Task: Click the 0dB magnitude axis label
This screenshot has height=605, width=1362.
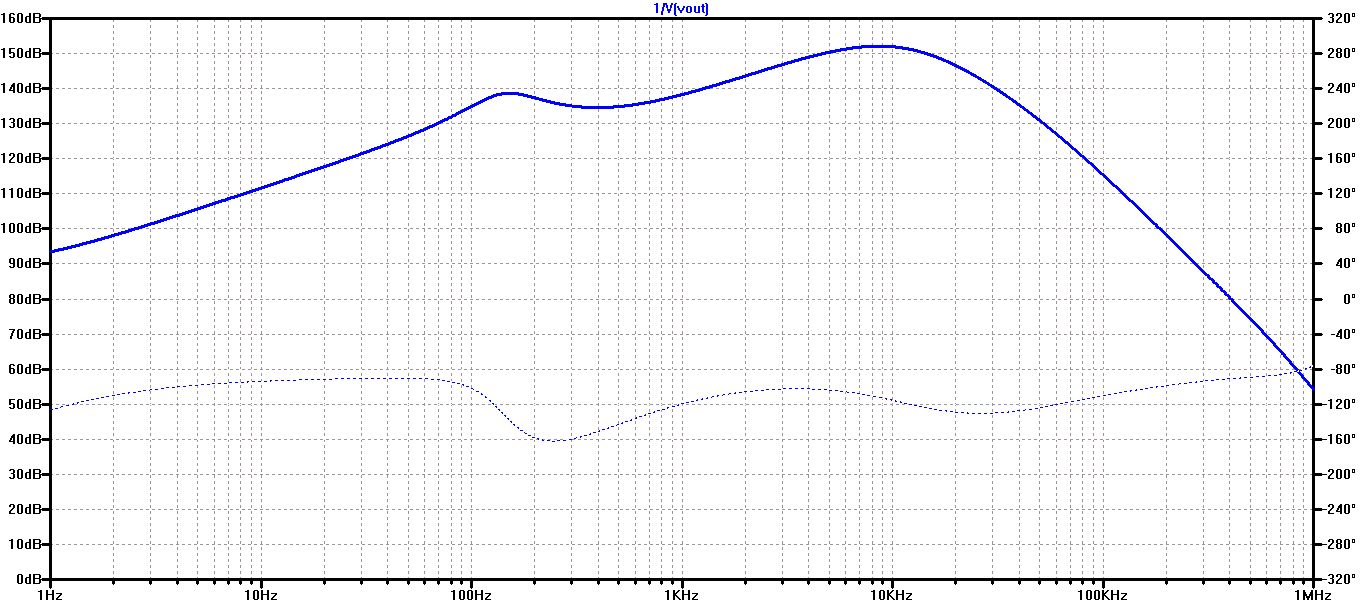Action: click(27, 579)
